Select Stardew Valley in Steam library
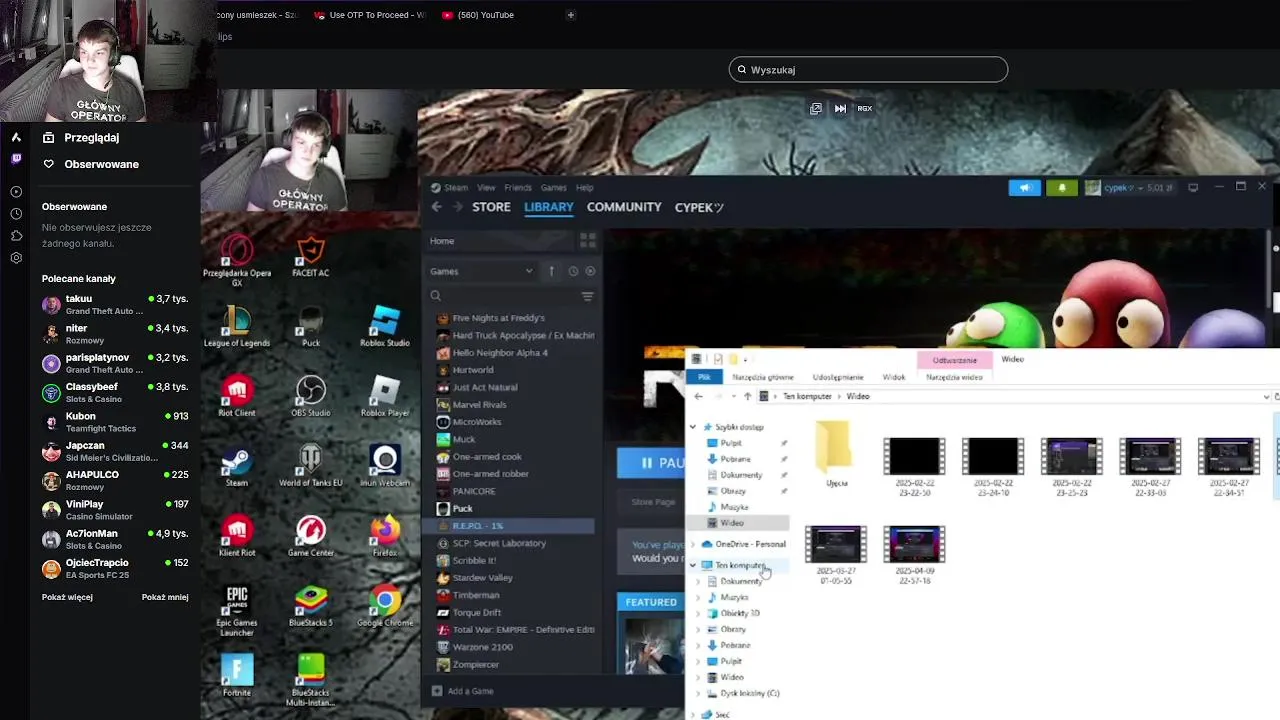1280x720 pixels. tap(482, 578)
